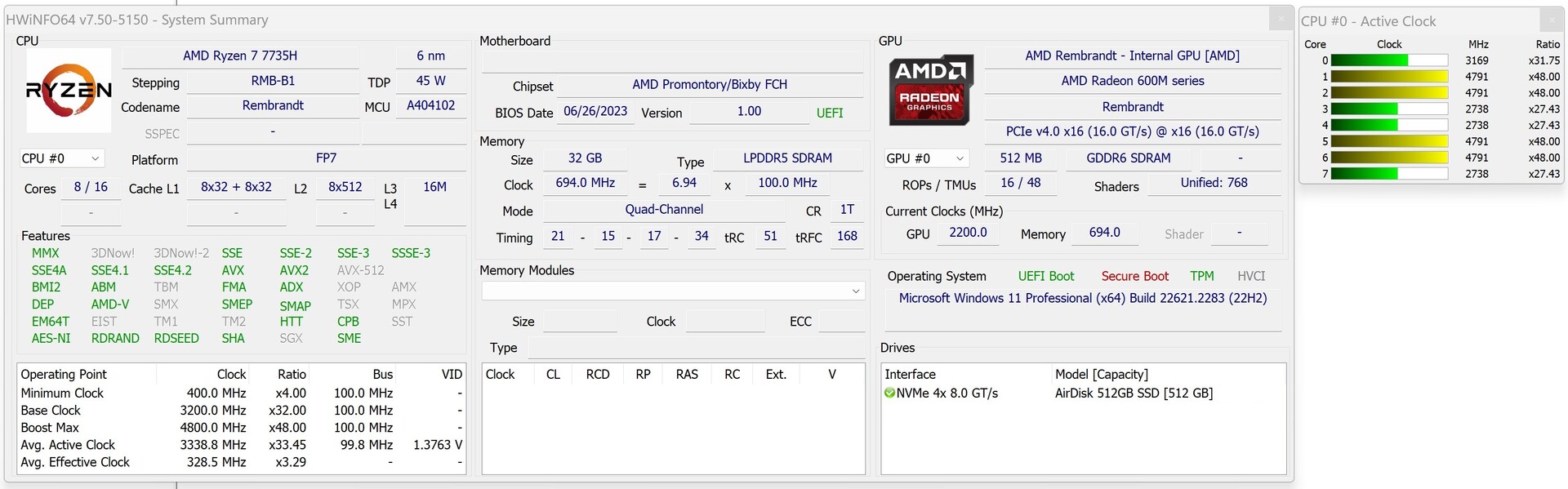Viewport: 1568px width, 489px height.
Task: Click the 06/26/2023 BIOS date
Action: point(595,112)
